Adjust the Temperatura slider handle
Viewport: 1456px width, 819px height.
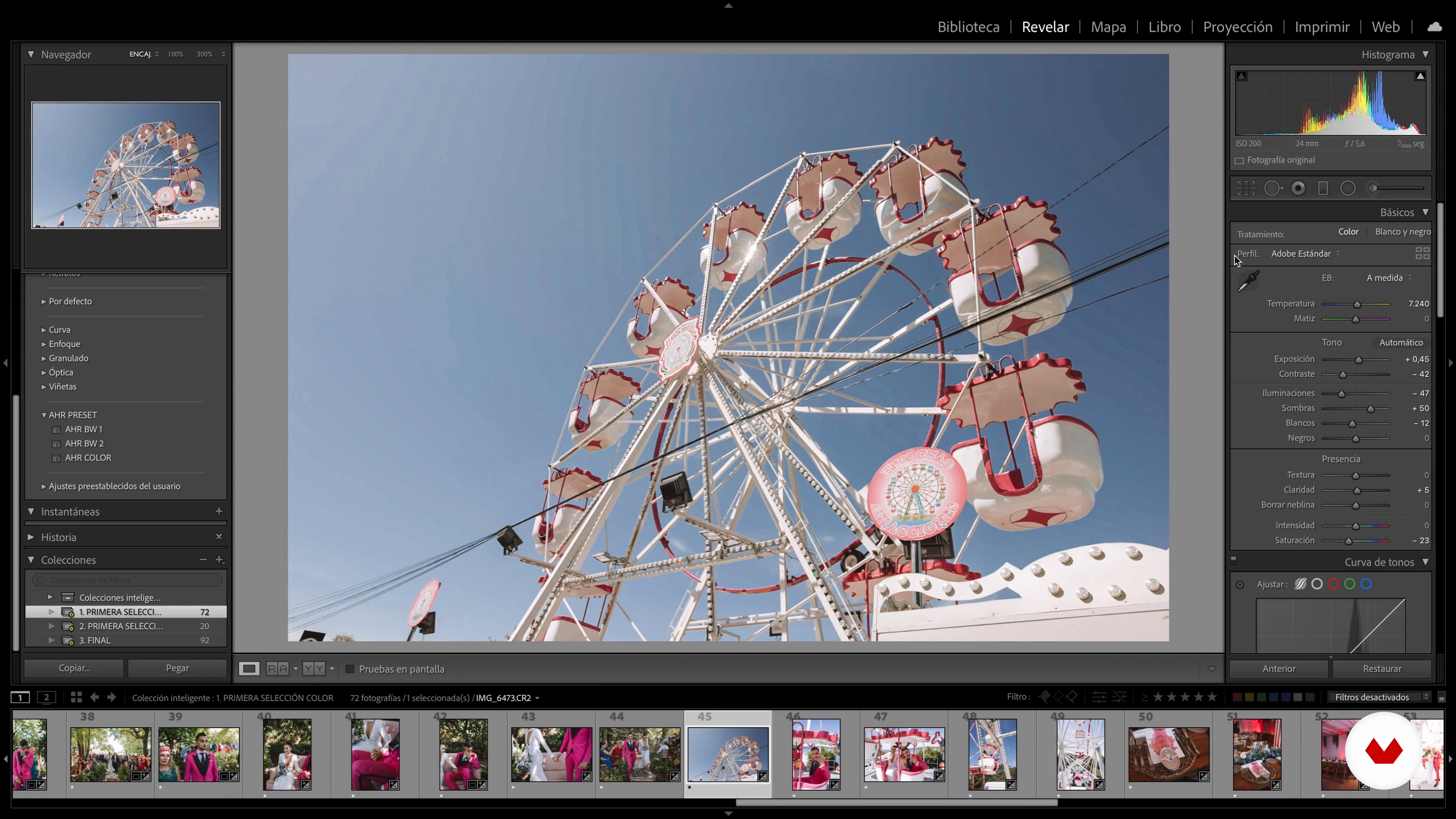coord(1357,304)
